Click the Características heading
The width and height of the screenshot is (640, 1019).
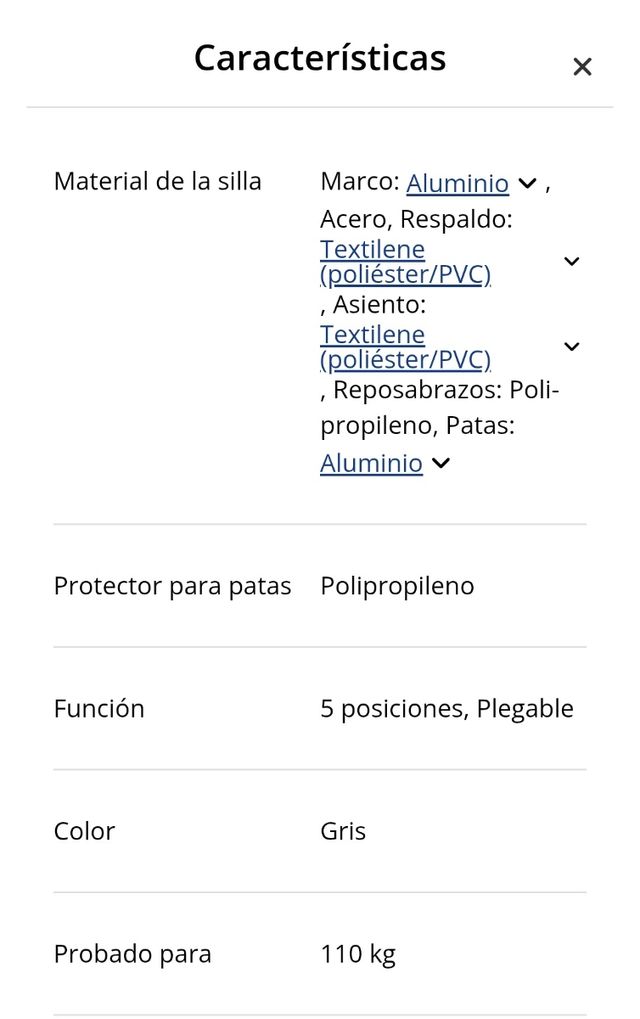[x=319, y=58]
